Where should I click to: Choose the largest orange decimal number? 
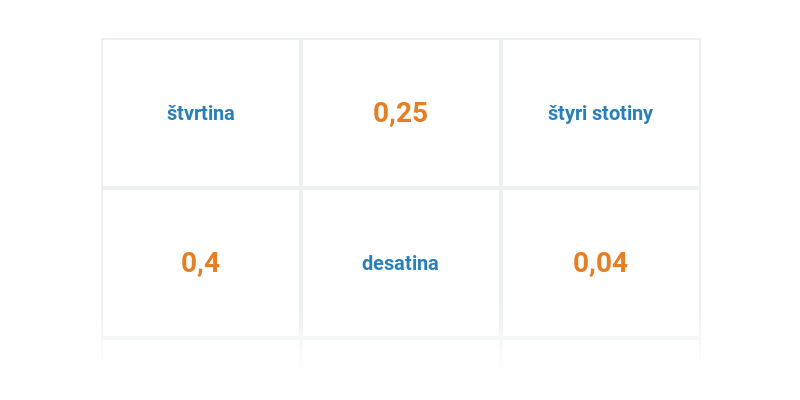coord(201,263)
